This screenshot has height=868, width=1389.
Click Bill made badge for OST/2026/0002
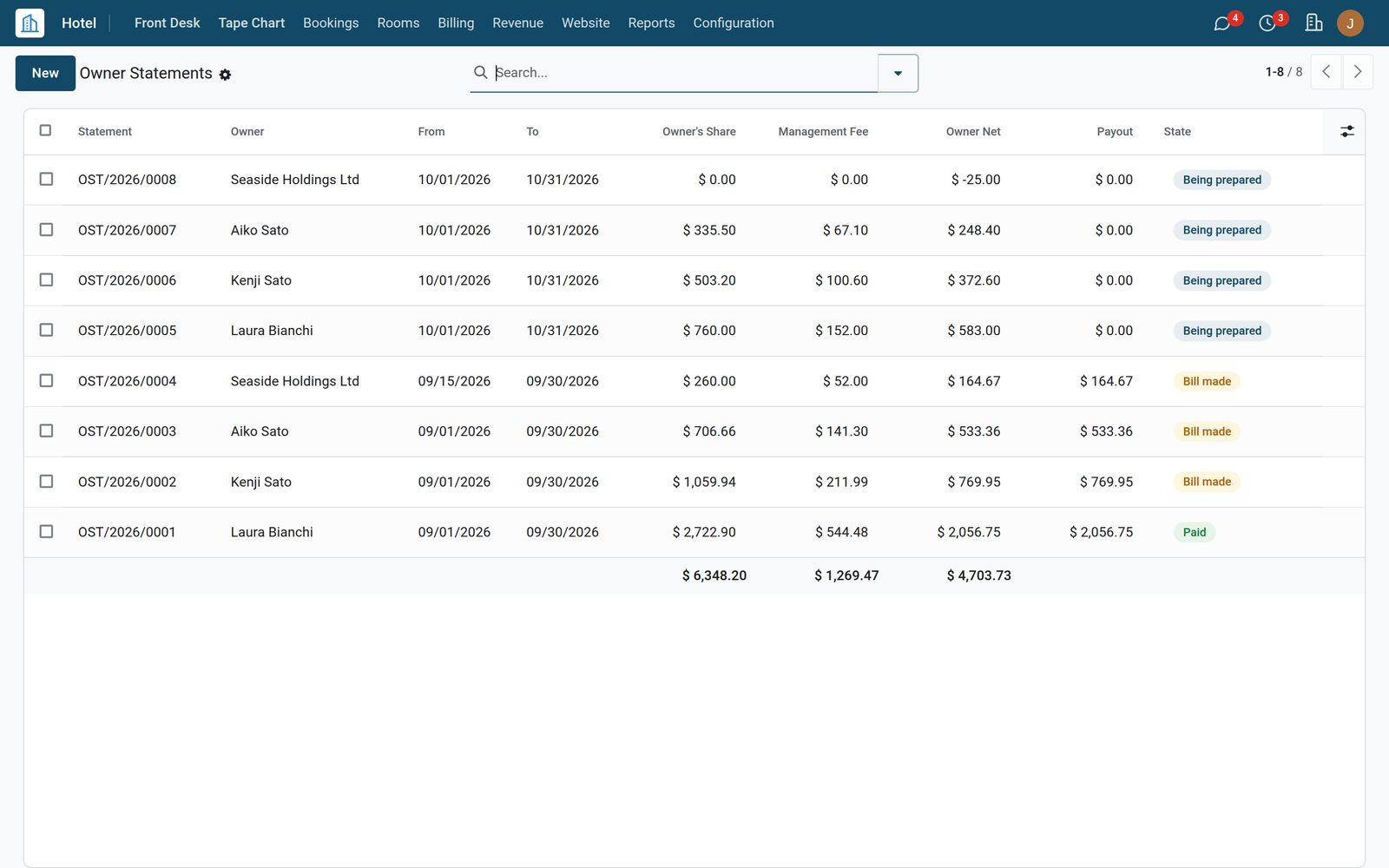click(1207, 482)
